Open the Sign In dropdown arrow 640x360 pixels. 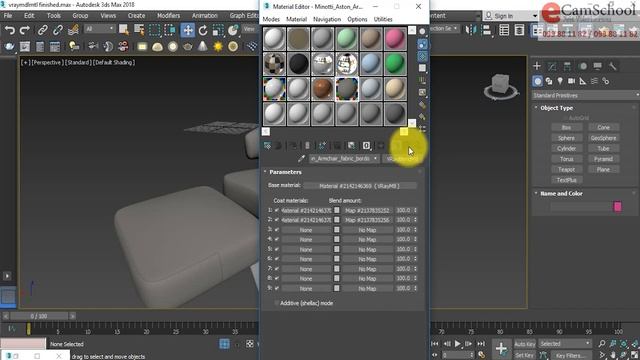pos(535,16)
